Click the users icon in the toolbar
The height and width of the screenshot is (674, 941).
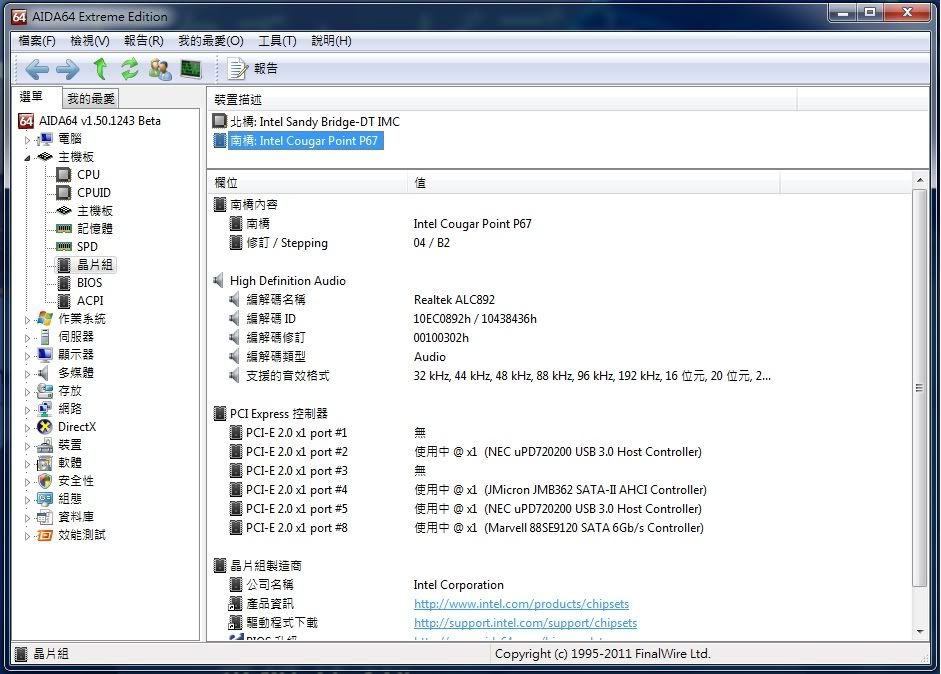[x=160, y=69]
